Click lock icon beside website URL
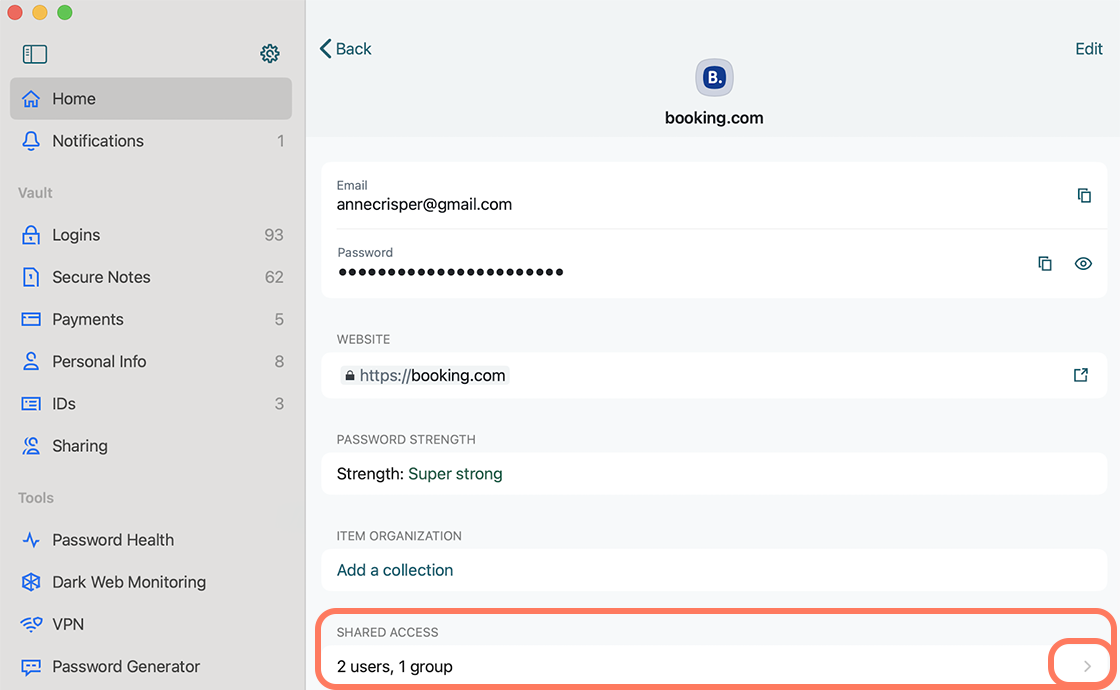Screen dimensions: 1120x690 tap(349, 376)
